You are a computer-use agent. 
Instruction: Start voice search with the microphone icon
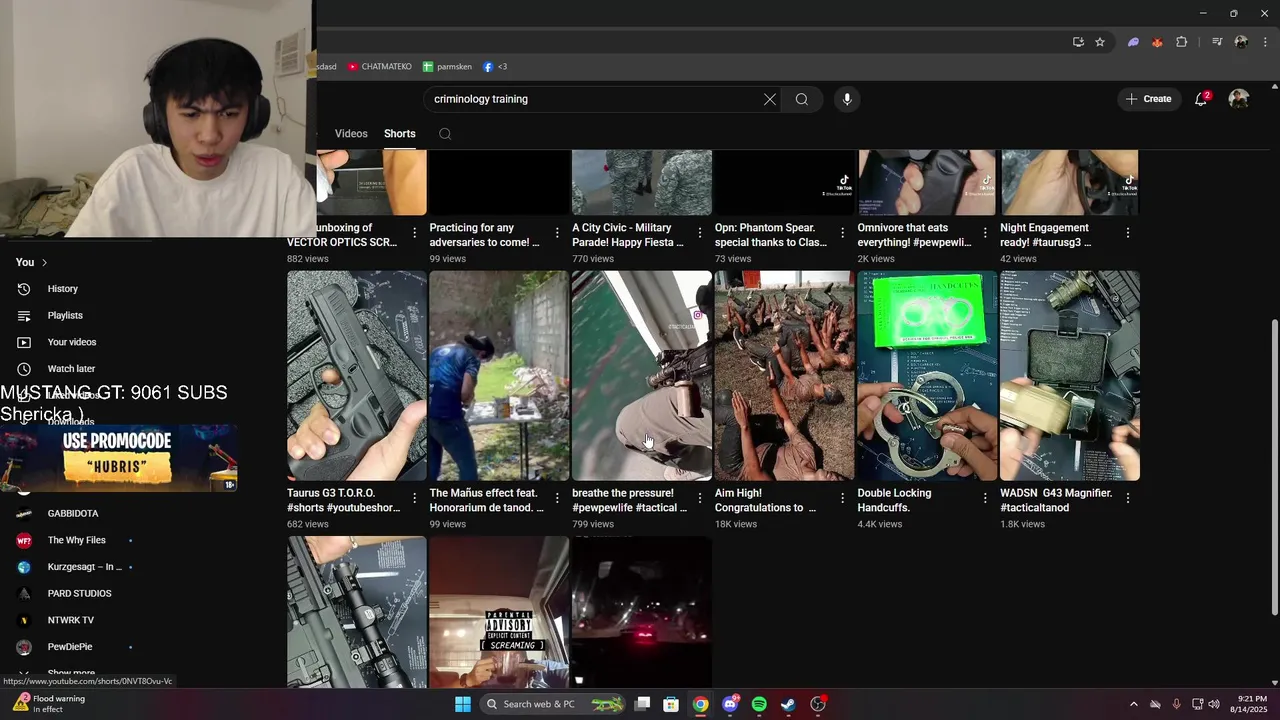pos(847,99)
